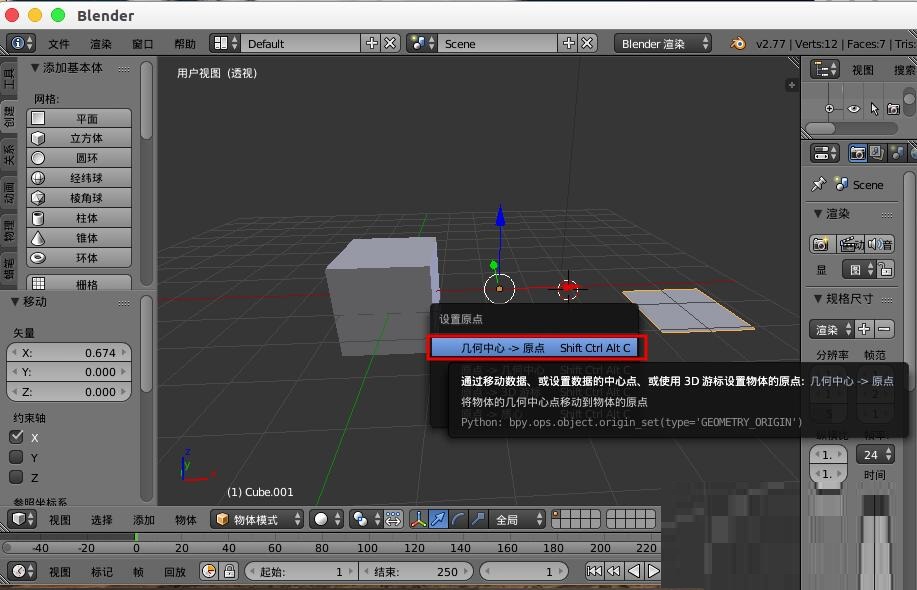Edit the 起始 start frame field
Image resolution: width=917 pixels, height=590 pixels.
[301, 572]
